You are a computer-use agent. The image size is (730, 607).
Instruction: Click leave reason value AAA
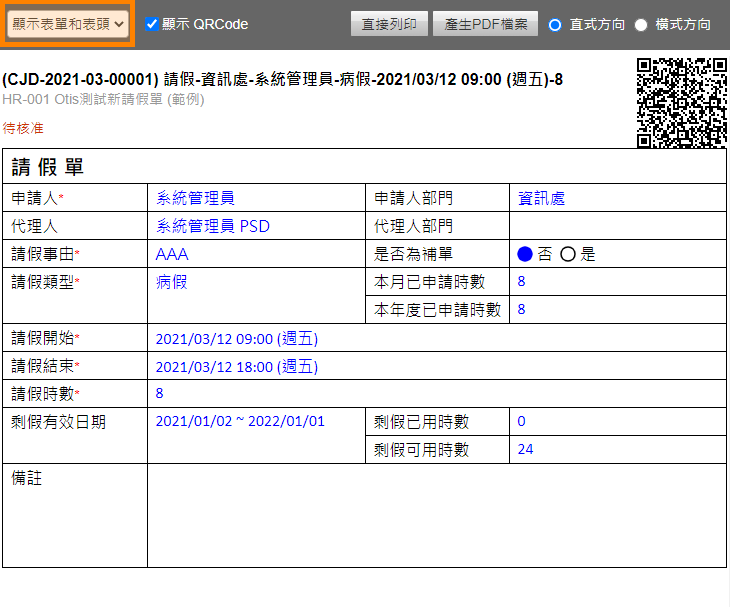(x=172, y=254)
